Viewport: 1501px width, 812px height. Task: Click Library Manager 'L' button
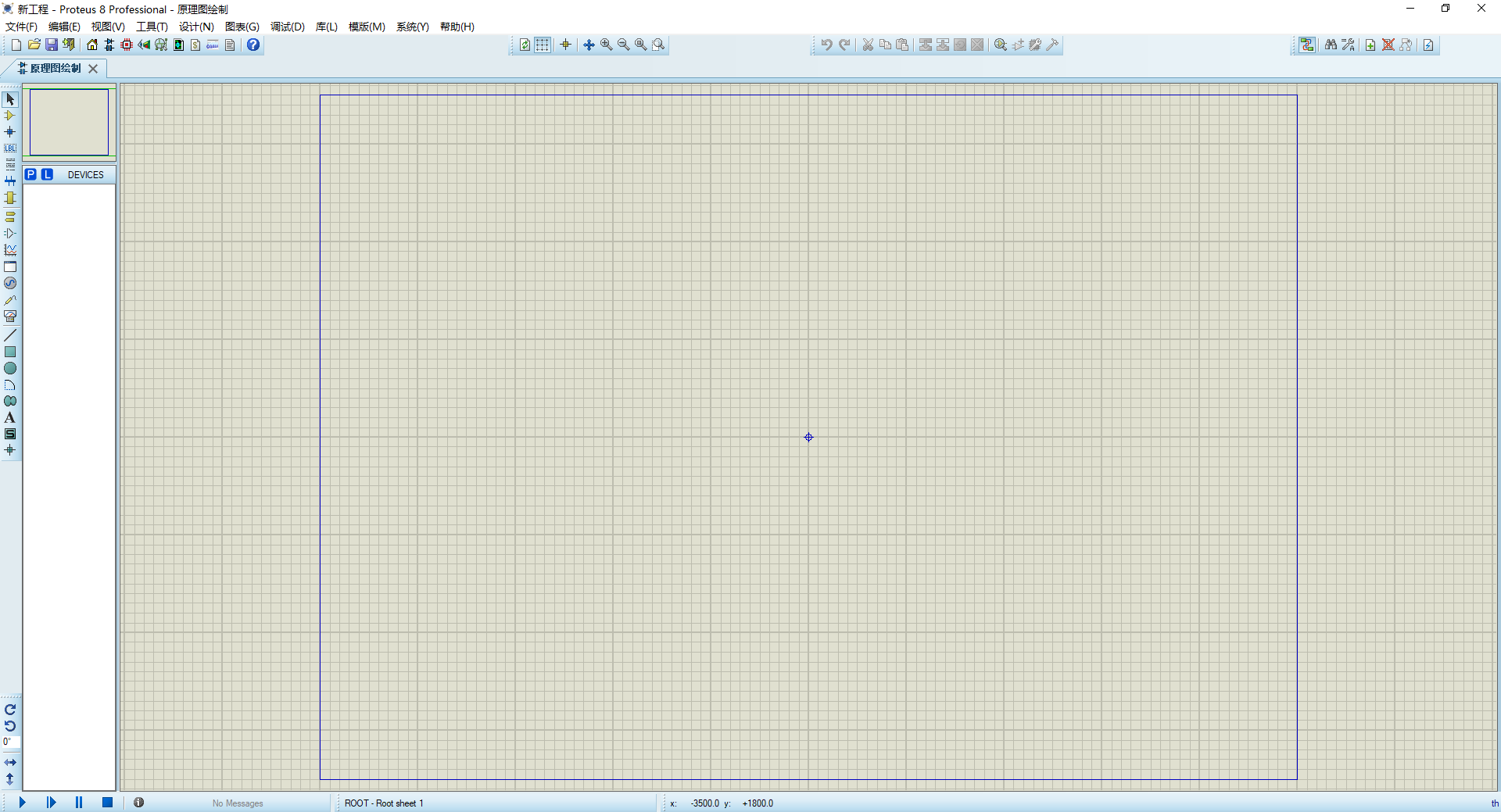(48, 174)
